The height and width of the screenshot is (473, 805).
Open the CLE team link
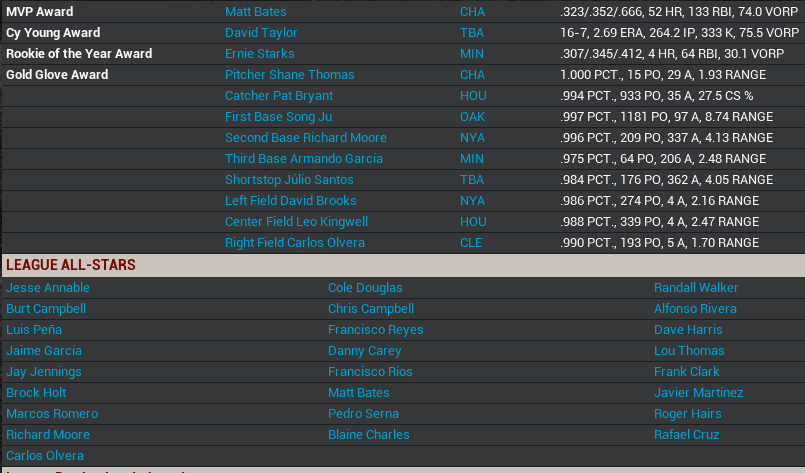click(x=471, y=243)
